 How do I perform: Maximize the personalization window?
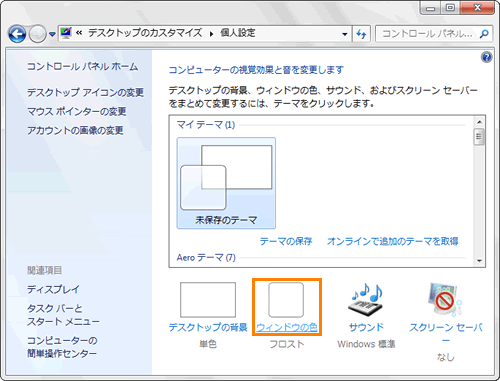pyautogui.click(x=450, y=8)
